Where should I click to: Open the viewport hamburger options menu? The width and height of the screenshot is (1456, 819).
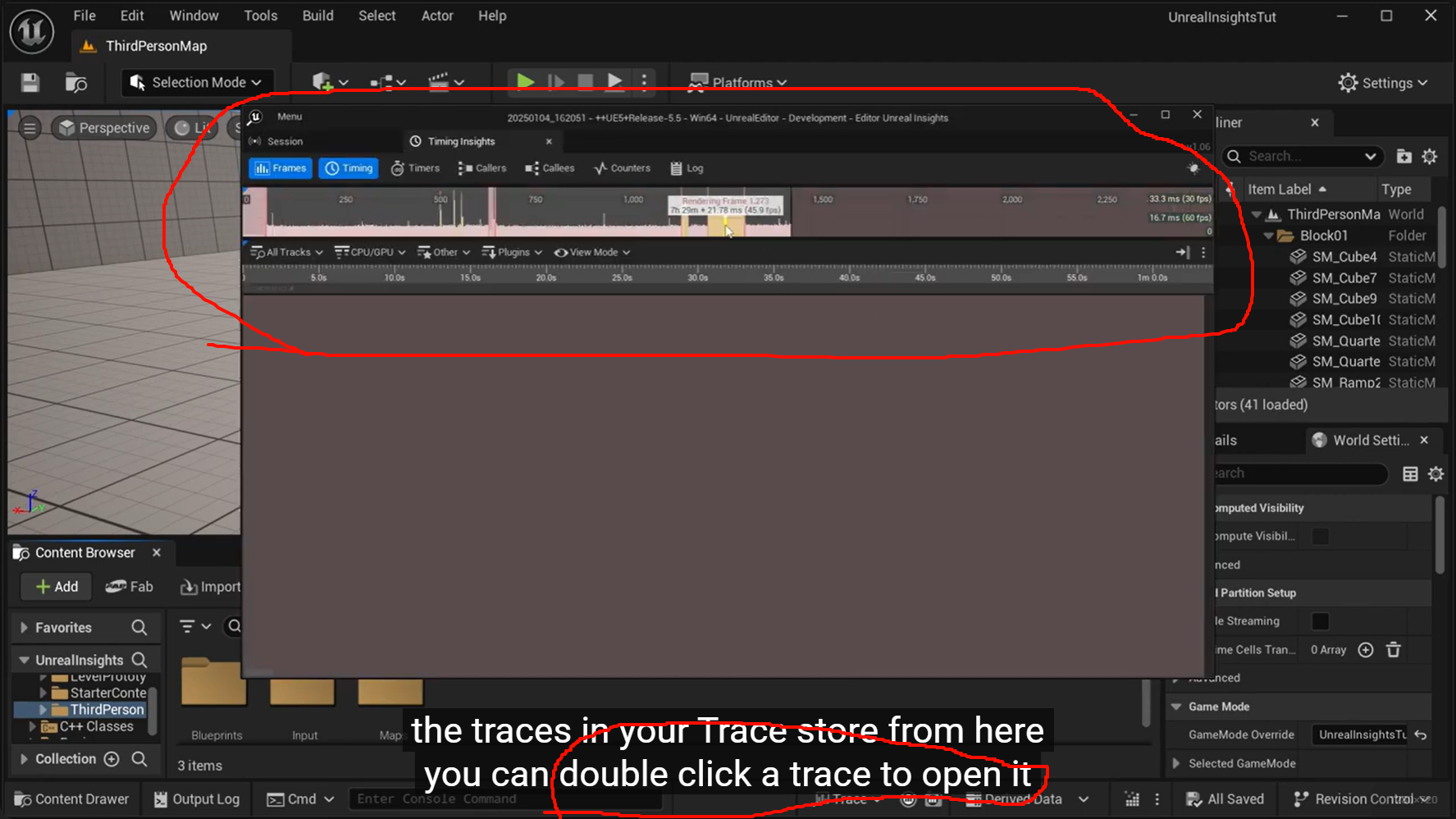[x=30, y=128]
